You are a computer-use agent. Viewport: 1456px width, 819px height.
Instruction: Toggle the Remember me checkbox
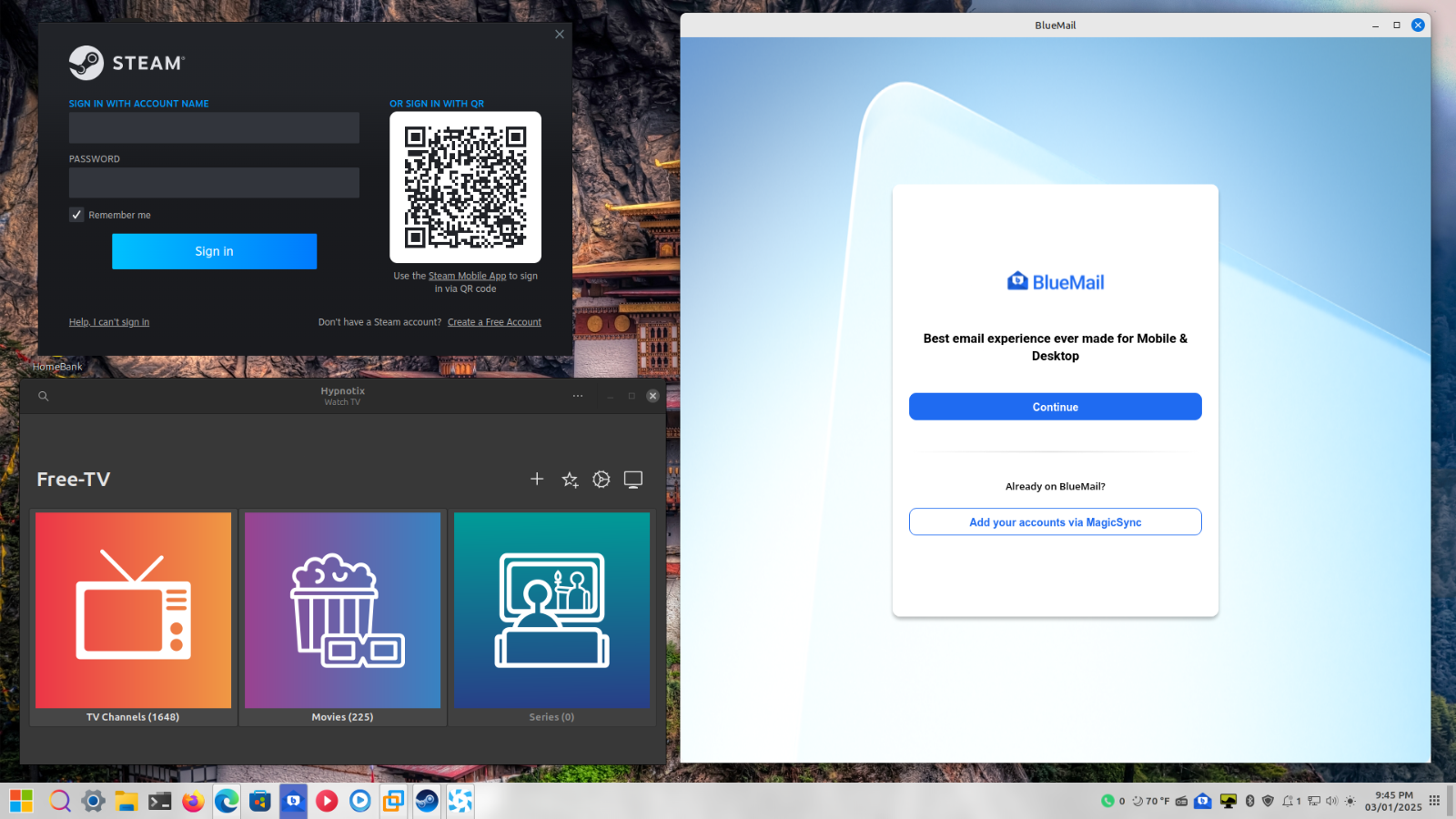pos(76,215)
